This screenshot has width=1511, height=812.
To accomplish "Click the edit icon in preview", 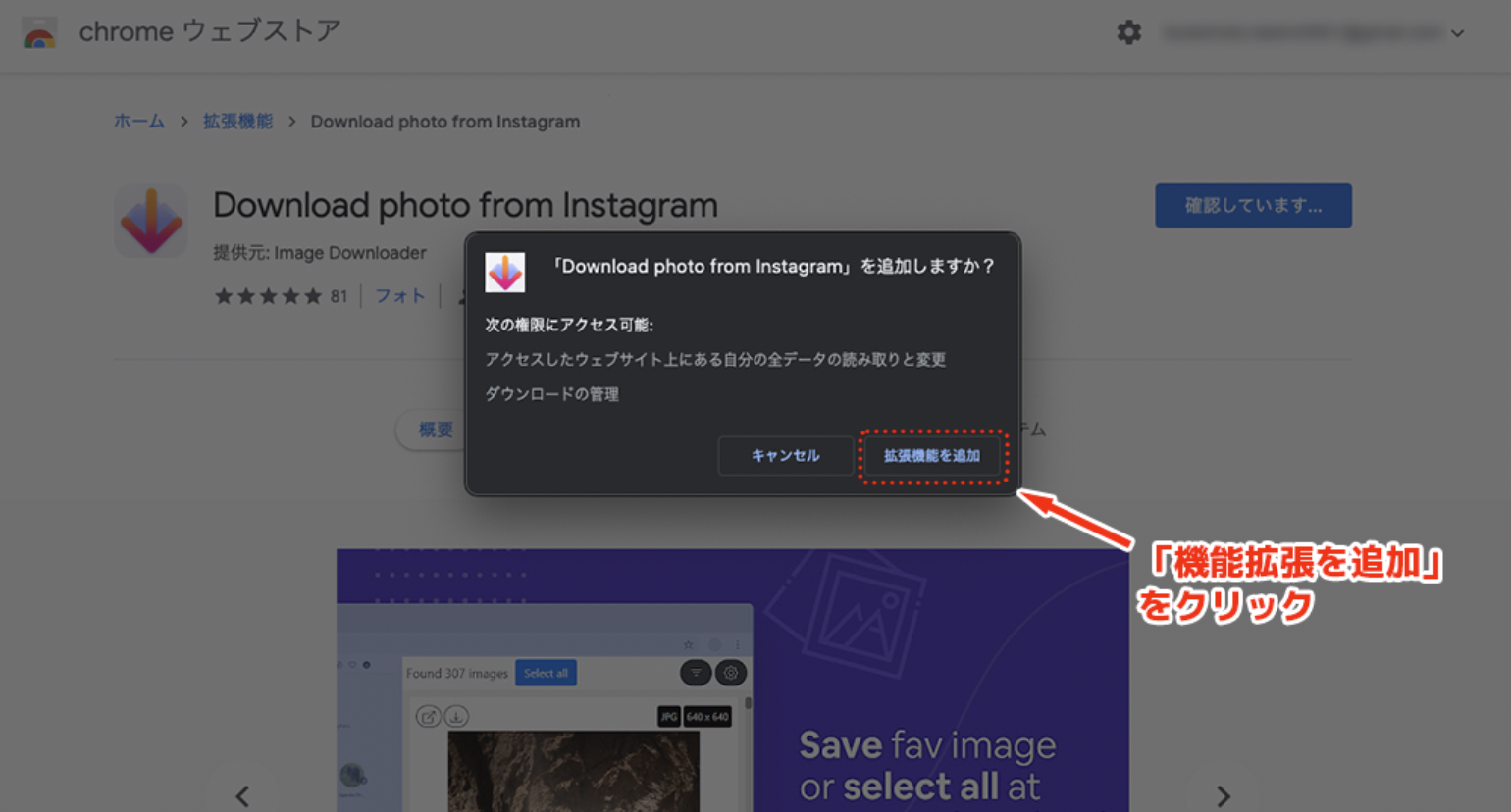I will [428, 717].
